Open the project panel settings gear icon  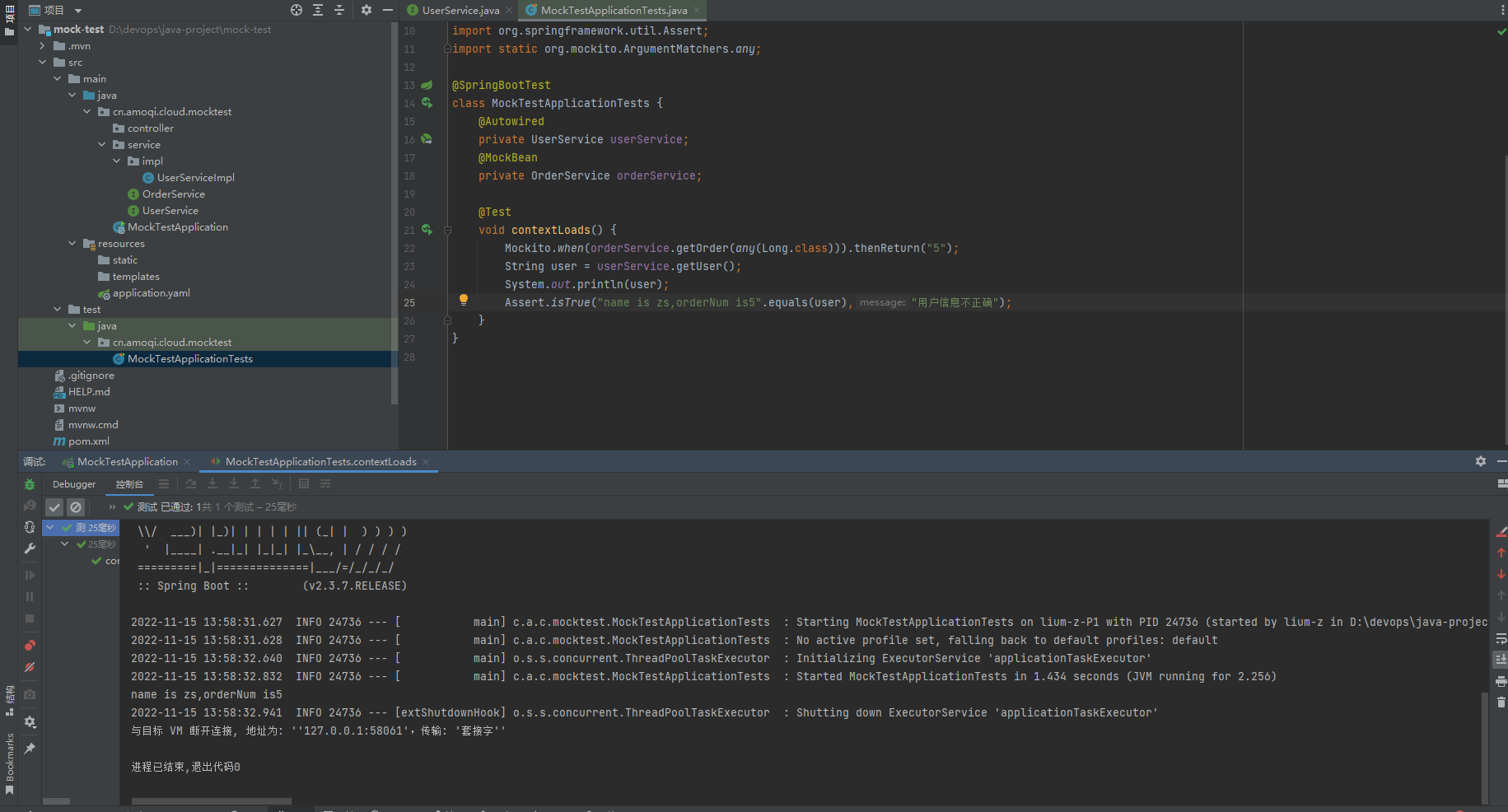point(366,10)
